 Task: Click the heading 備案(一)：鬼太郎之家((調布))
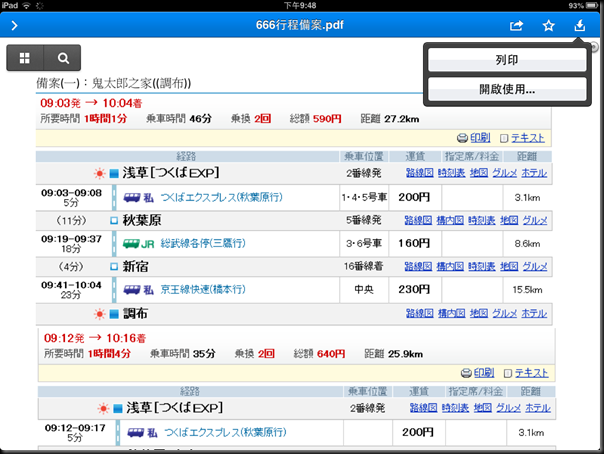113,83
